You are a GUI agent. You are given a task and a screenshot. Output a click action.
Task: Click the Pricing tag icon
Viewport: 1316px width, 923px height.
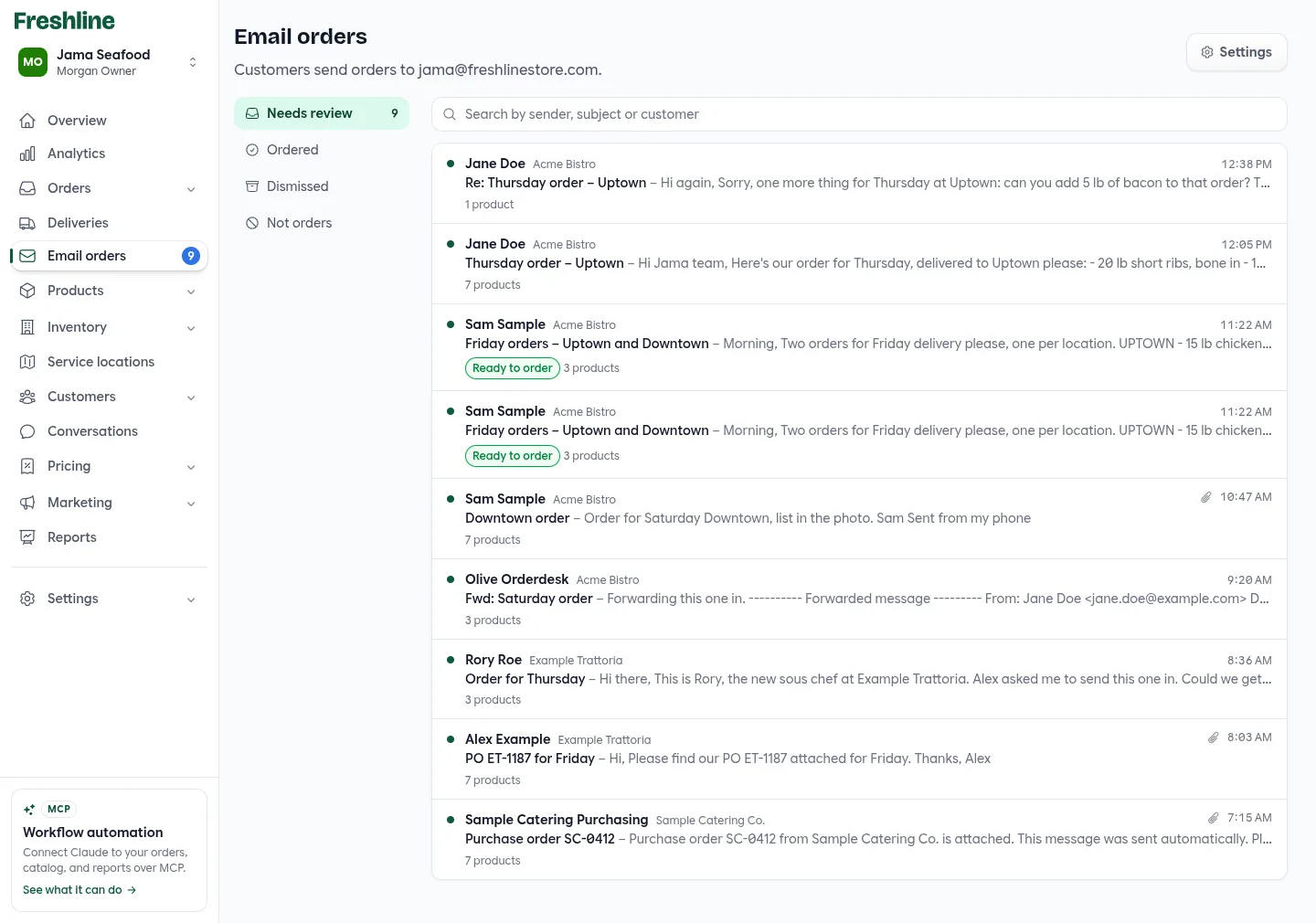click(x=27, y=466)
